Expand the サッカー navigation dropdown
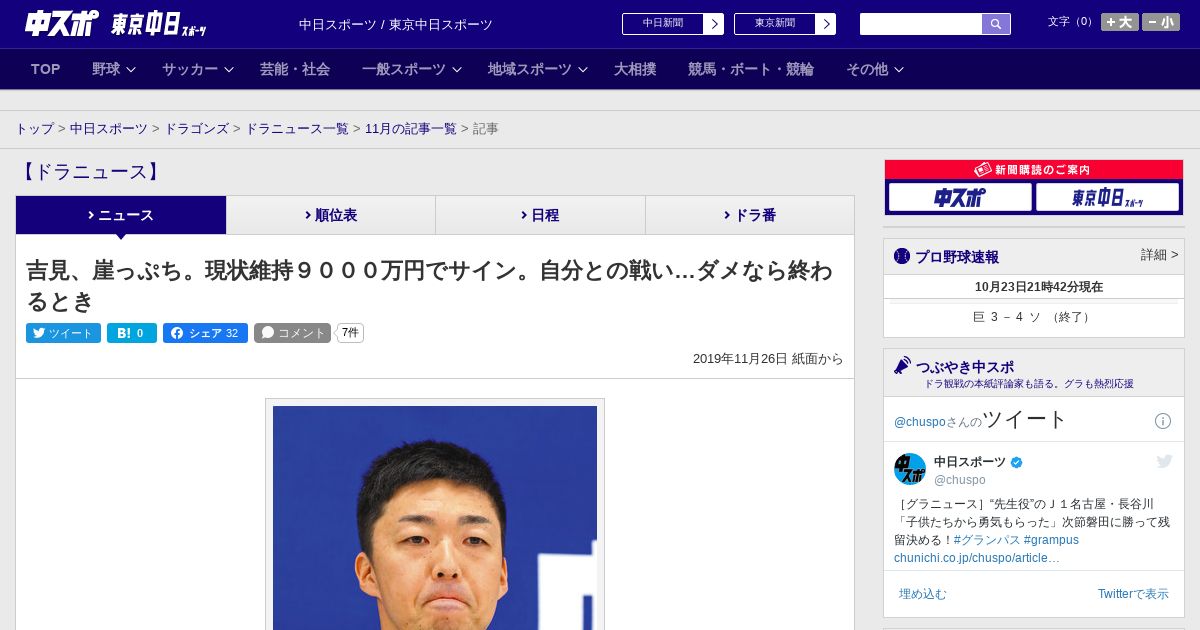The image size is (1200, 630). tap(198, 69)
